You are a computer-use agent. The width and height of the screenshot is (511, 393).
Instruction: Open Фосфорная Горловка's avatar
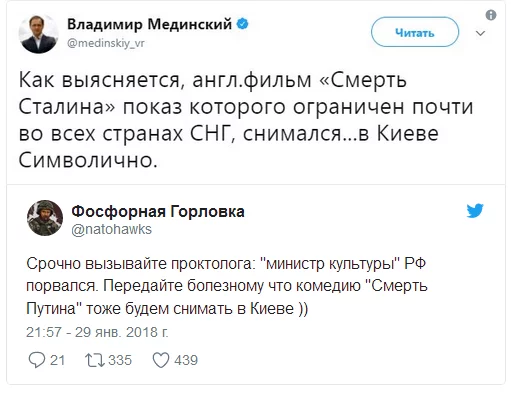(x=45, y=218)
